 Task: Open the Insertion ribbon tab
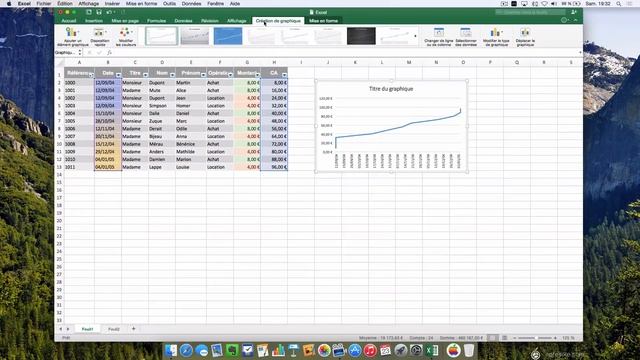click(94, 21)
